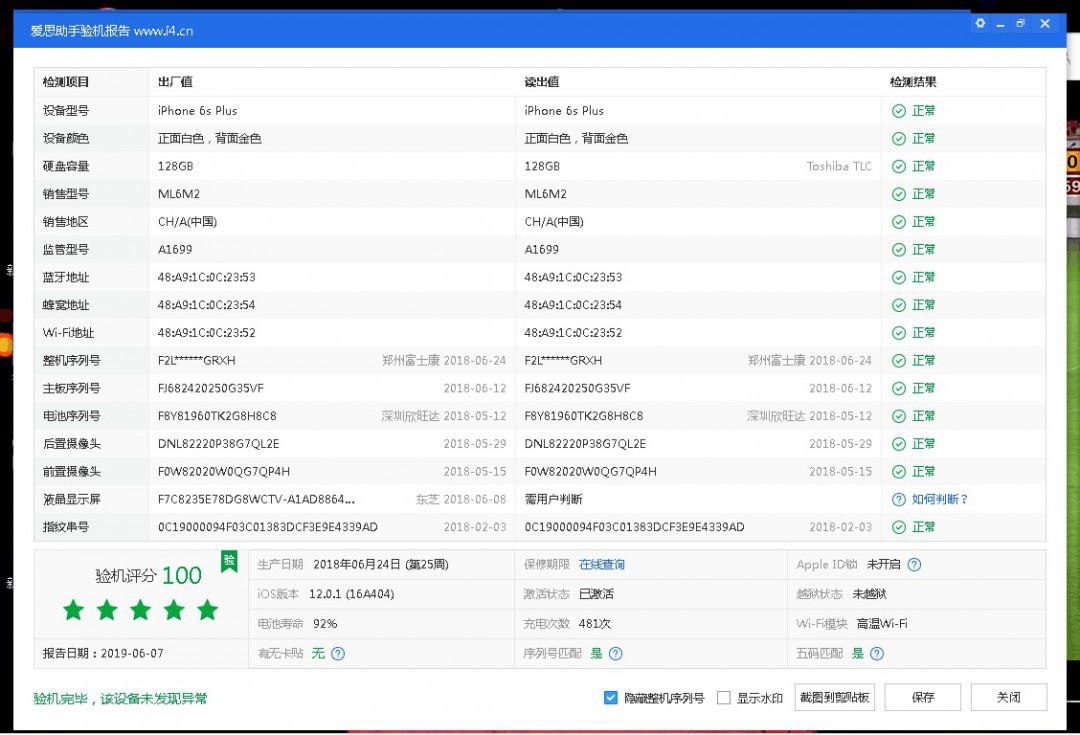Image resolution: width=1080 pixels, height=735 pixels.
Task: Select factory mainboard serial FJ682420250G35VF
Action: tap(211, 389)
